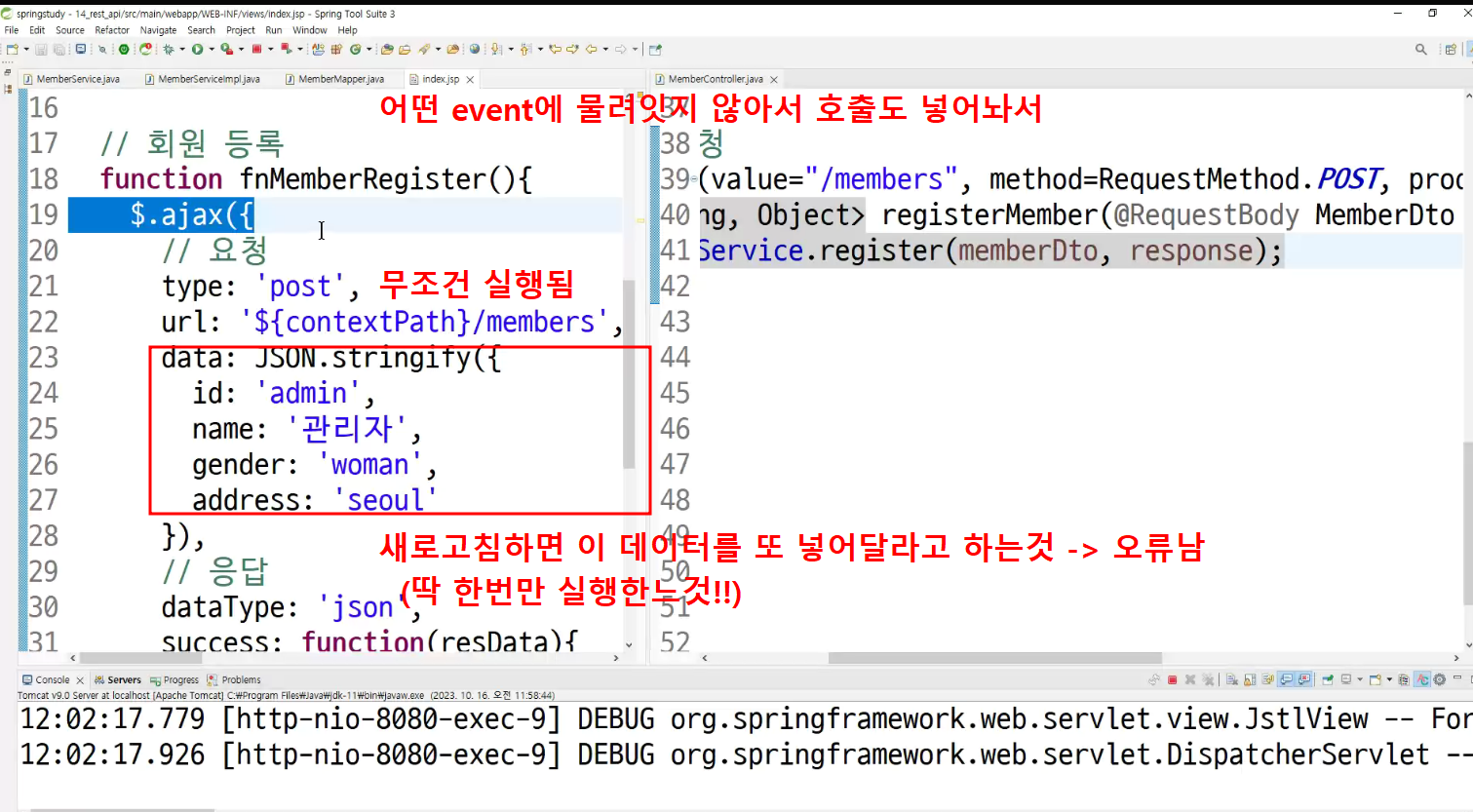Viewport: 1473px width, 812px height.
Task: Close the index.jsp editor tab
Action: 470,80
